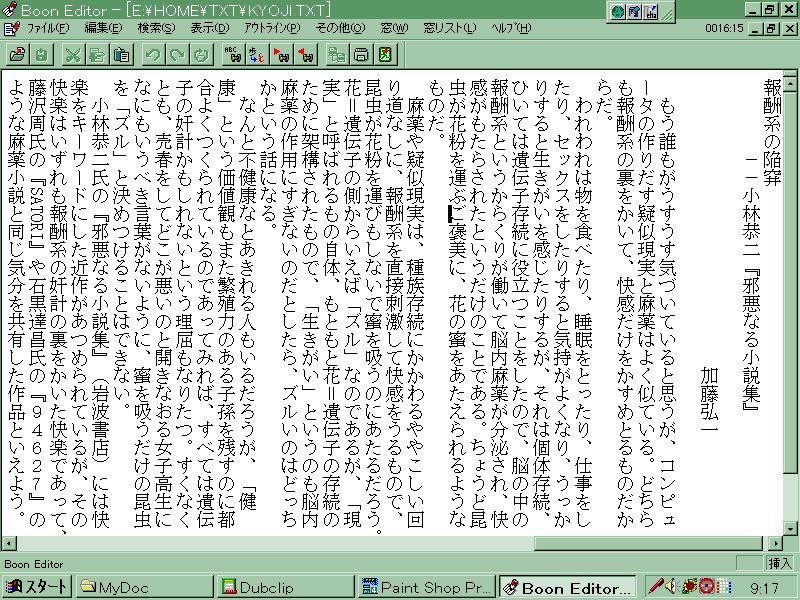Open the 検索(S) menu
Image resolution: width=800 pixels, height=600 pixels.
(156, 28)
